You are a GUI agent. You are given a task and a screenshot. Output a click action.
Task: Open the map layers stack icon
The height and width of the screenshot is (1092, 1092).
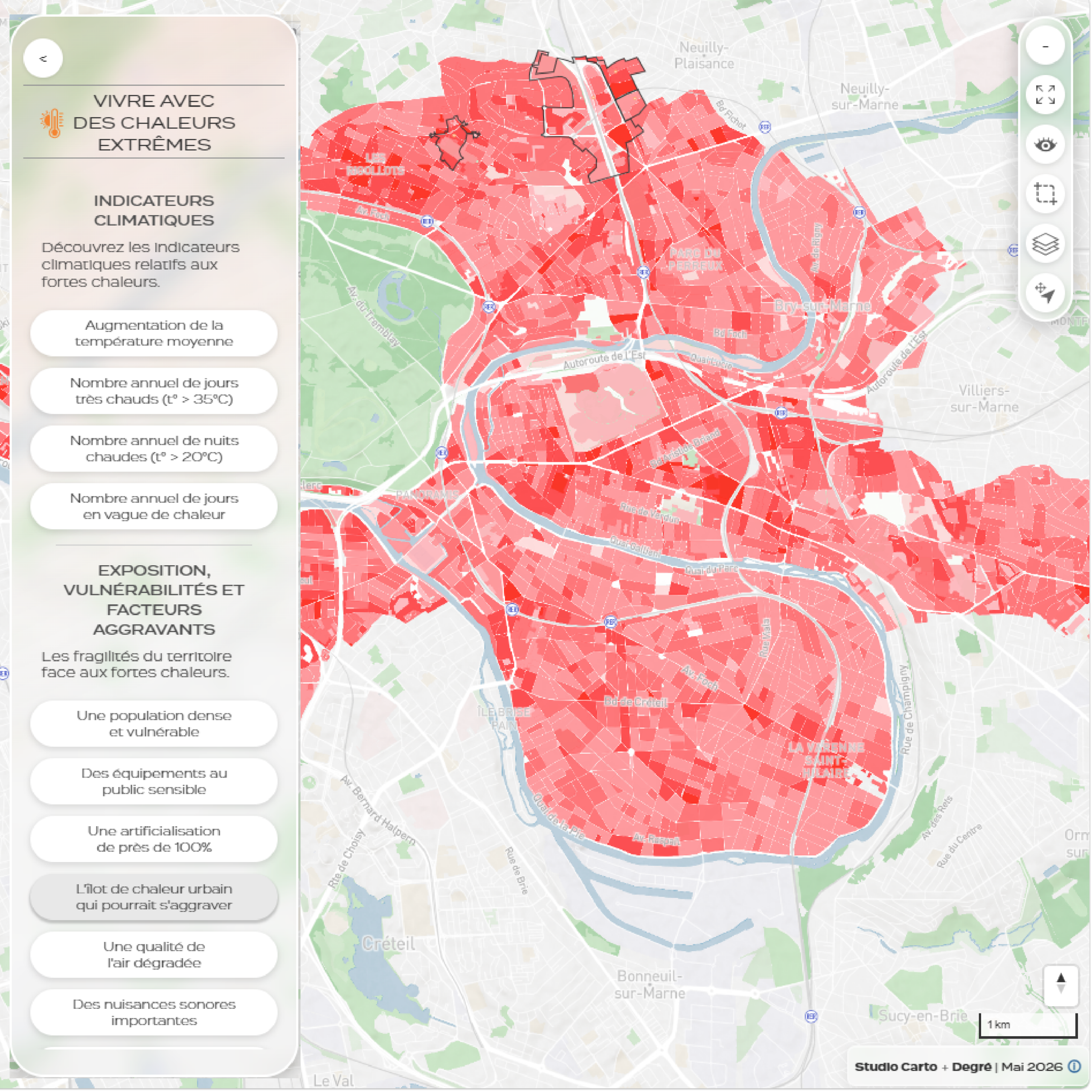(x=1045, y=244)
